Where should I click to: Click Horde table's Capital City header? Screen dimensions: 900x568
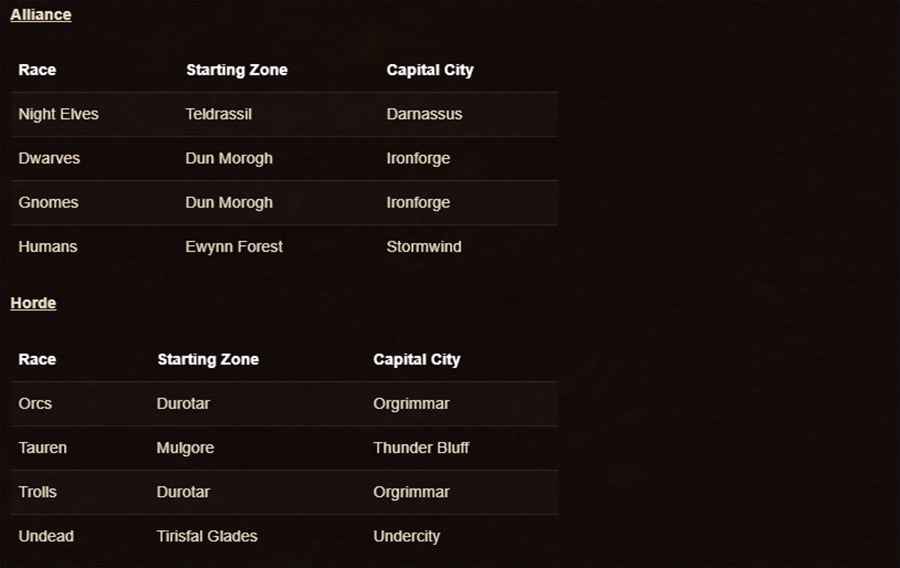click(x=417, y=360)
